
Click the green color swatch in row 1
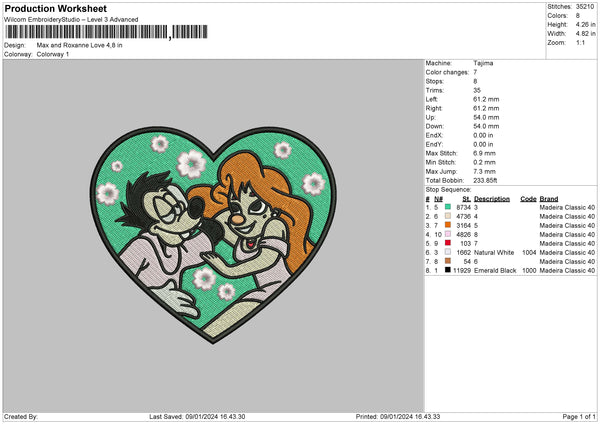click(x=448, y=207)
